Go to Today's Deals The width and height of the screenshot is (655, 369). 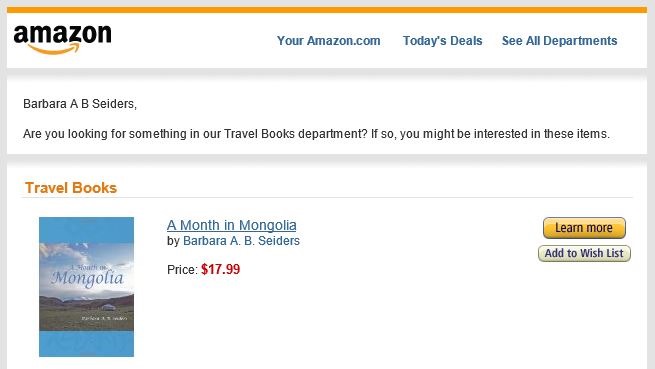(442, 41)
